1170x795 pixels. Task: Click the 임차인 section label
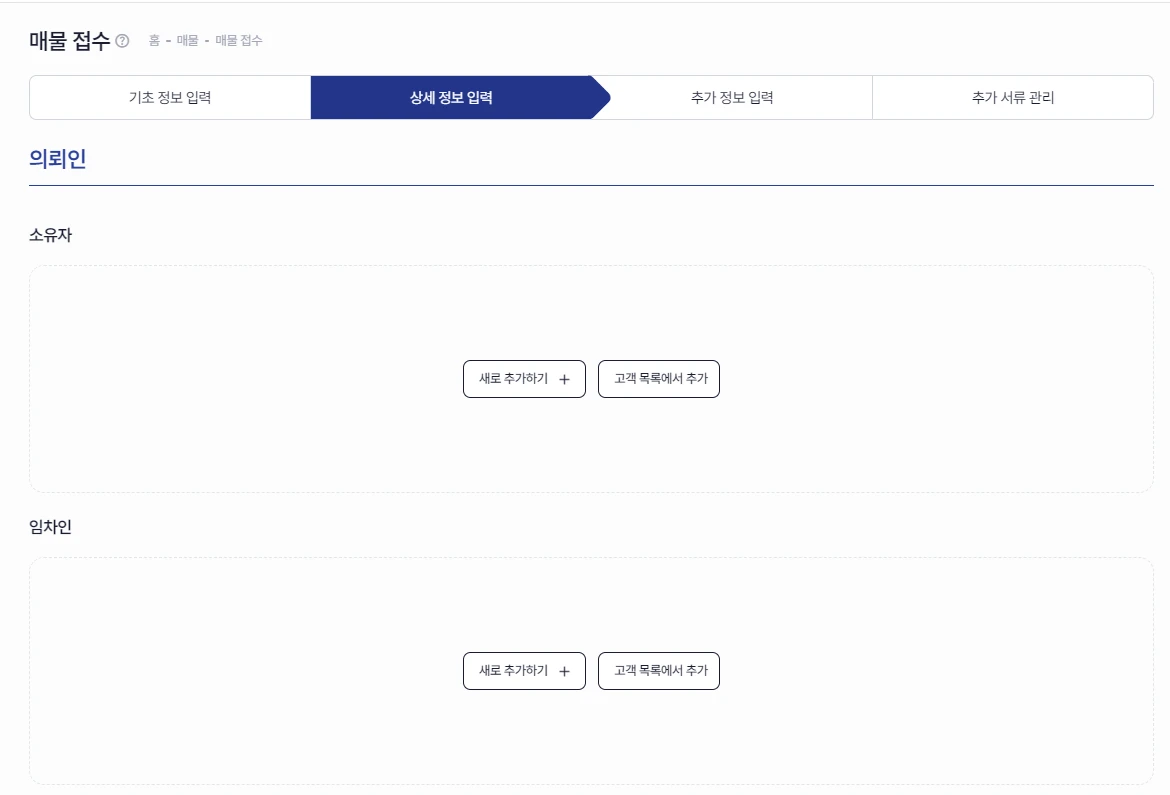coord(51,527)
